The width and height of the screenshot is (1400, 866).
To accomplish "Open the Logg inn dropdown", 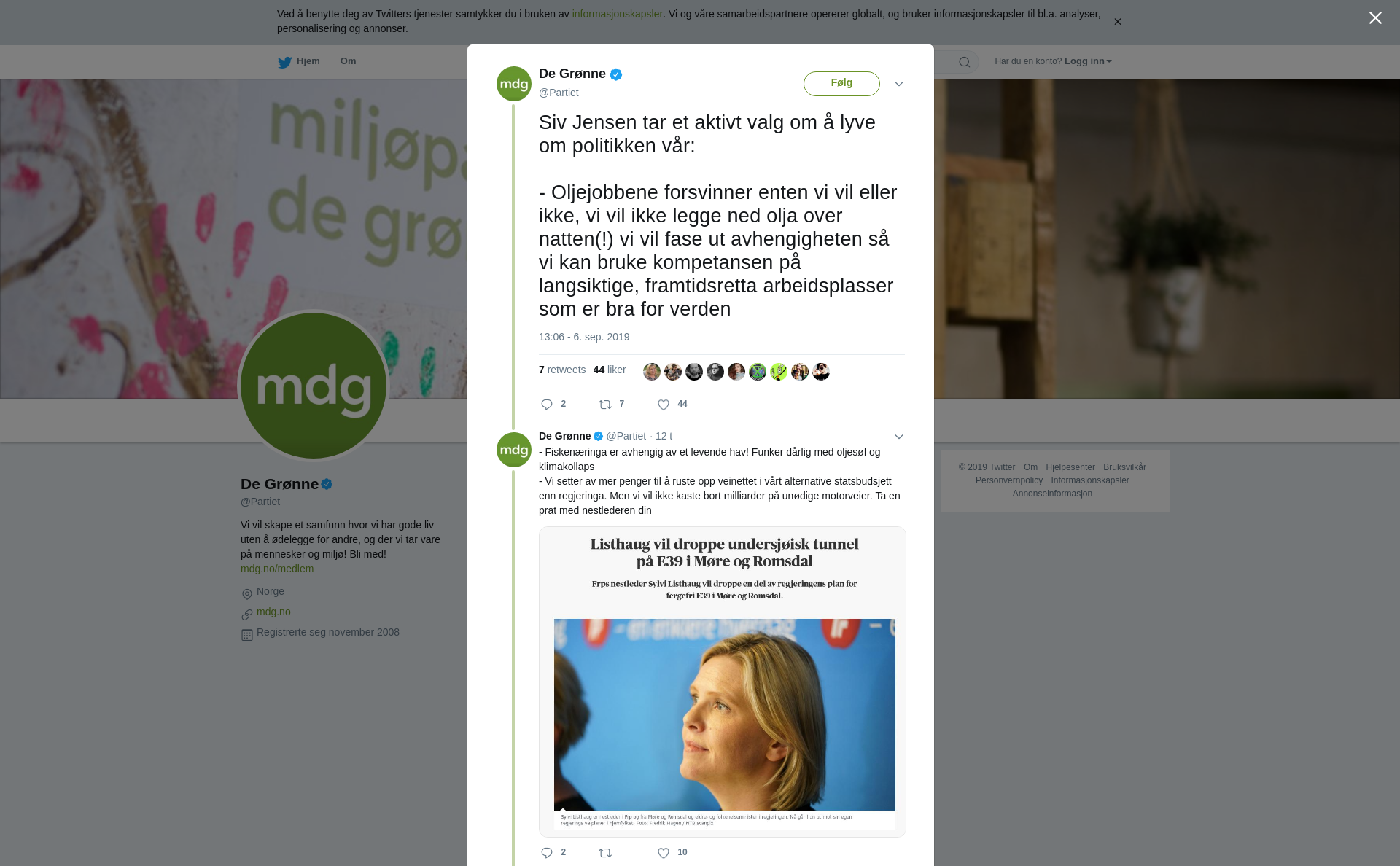I will (x=1088, y=61).
